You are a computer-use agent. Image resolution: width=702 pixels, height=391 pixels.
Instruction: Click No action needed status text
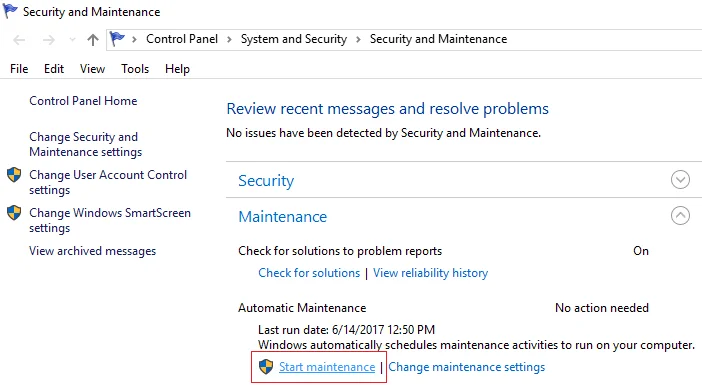(602, 308)
